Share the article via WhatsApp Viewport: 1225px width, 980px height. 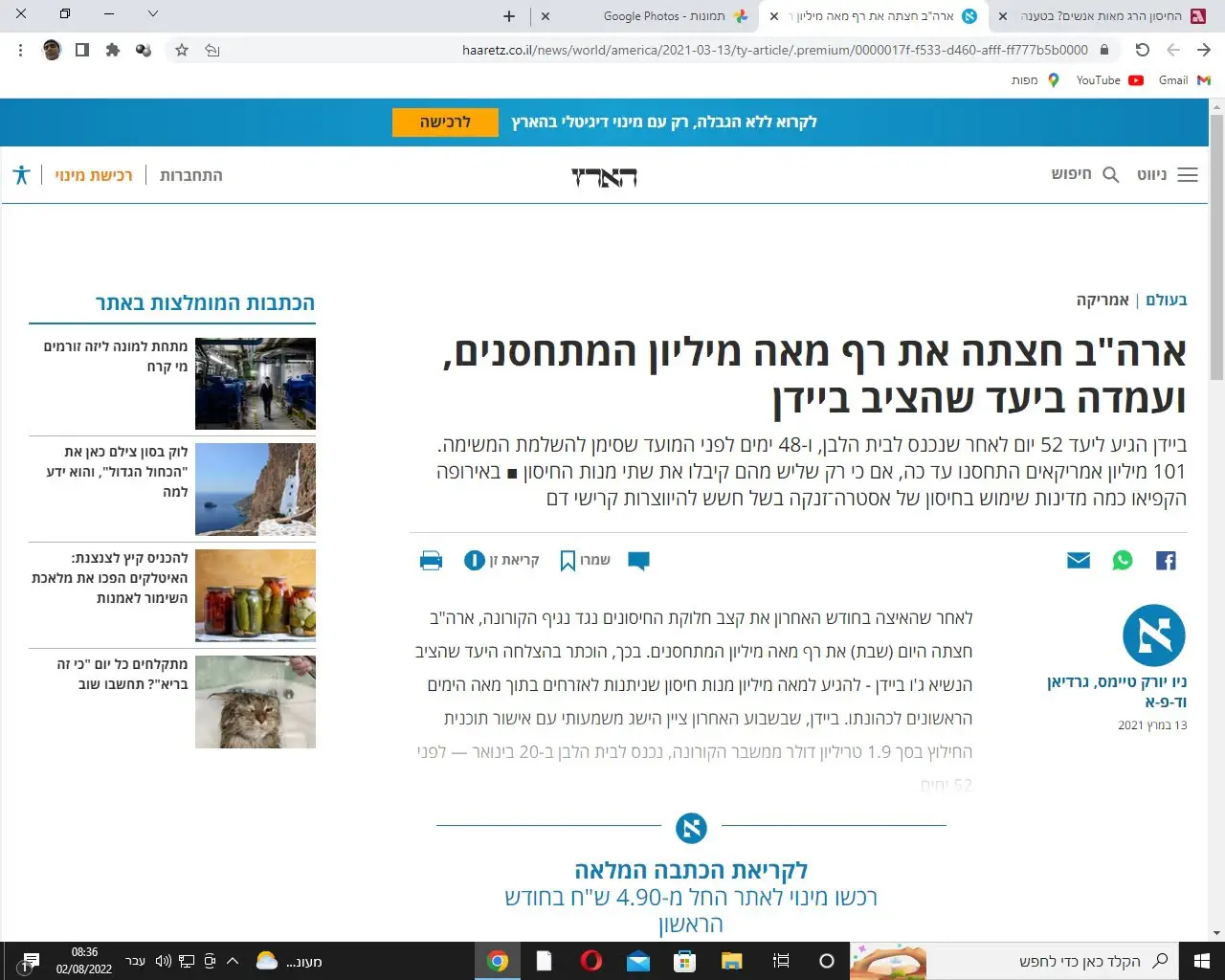[1122, 561]
